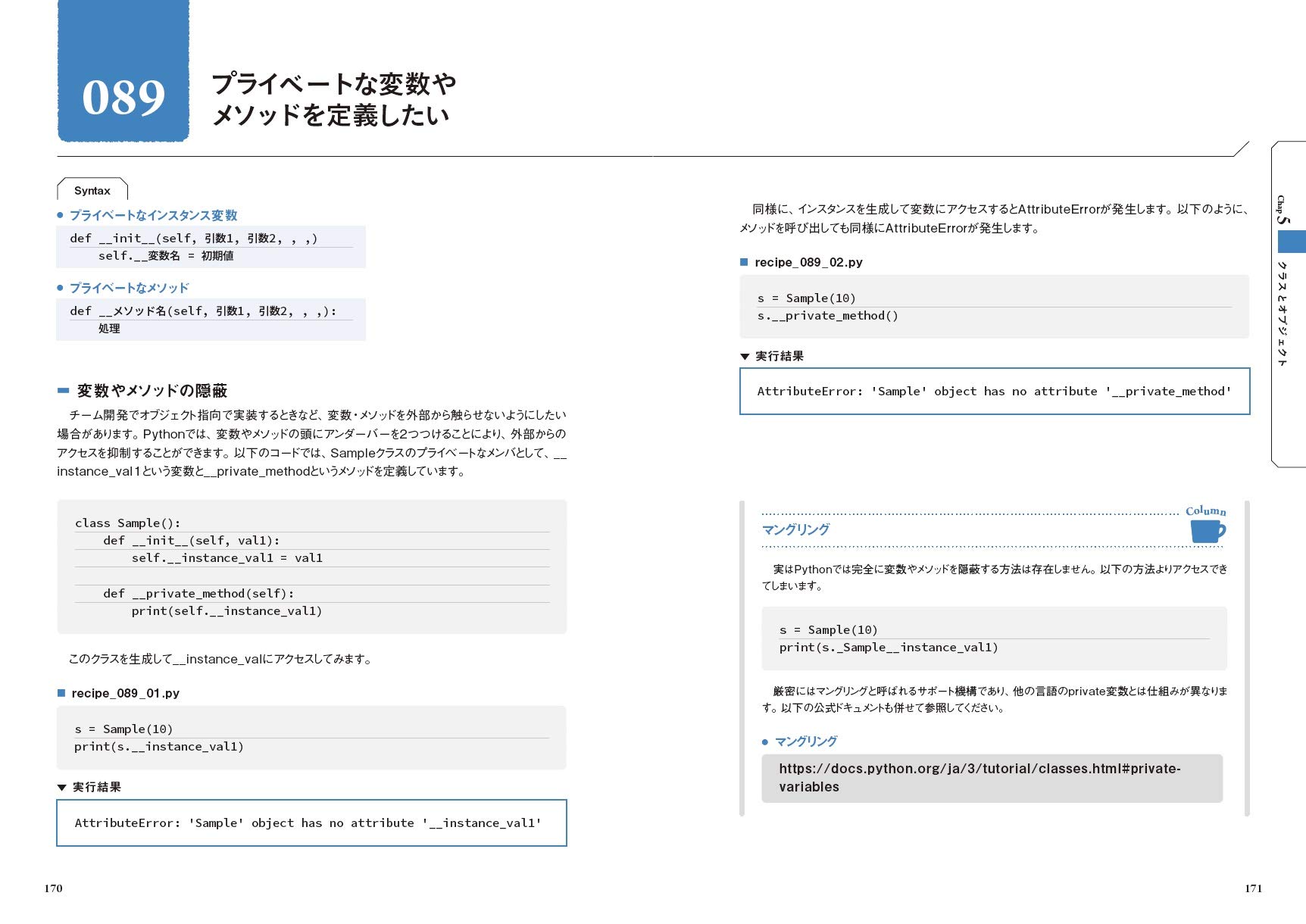This screenshot has width=1306, height=924.
Task: Click the line 'print(self.__instance_val1)'
Action: tap(227, 611)
